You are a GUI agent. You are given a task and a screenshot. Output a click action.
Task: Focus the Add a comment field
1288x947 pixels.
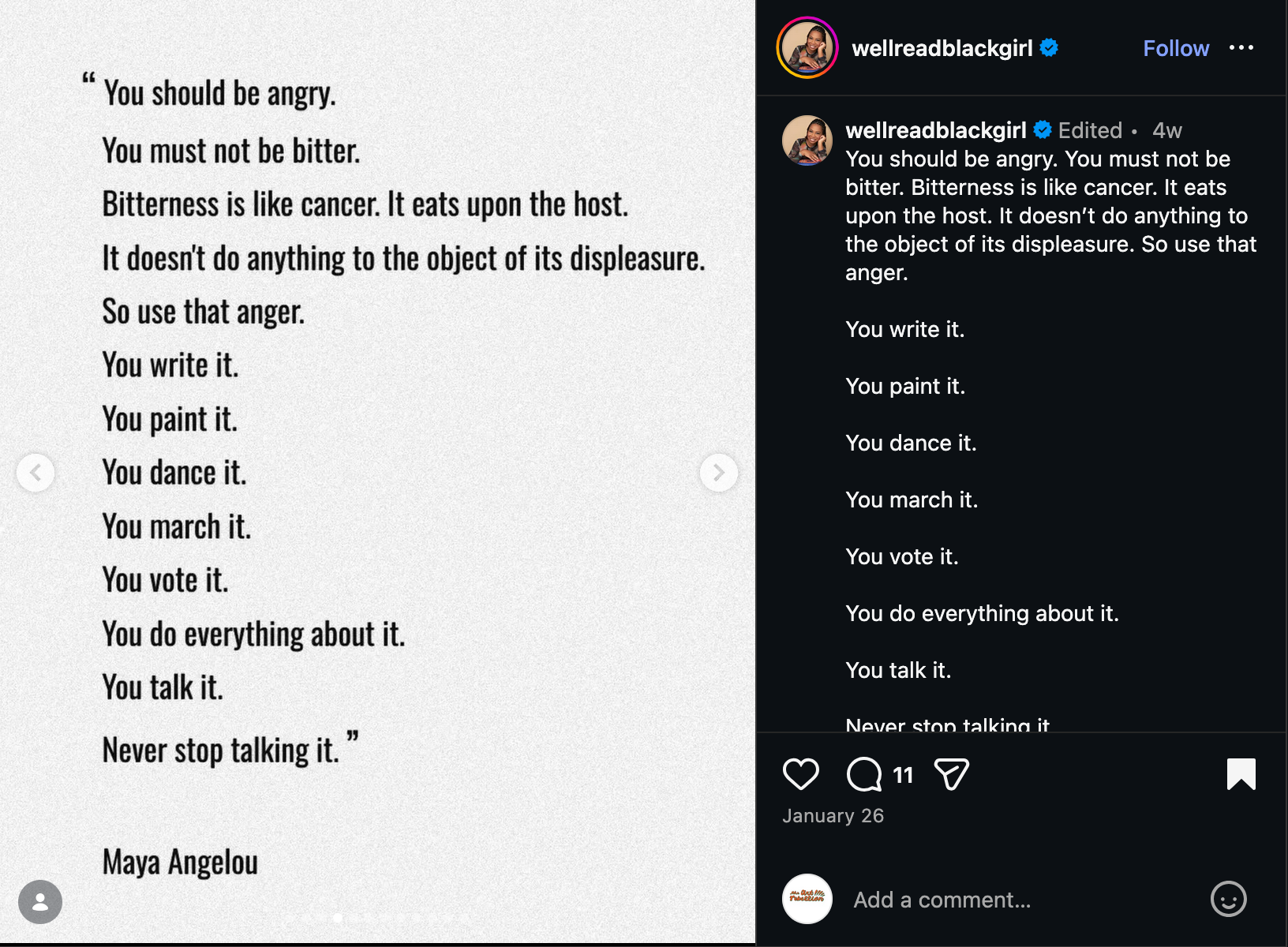click(1018, 900)
